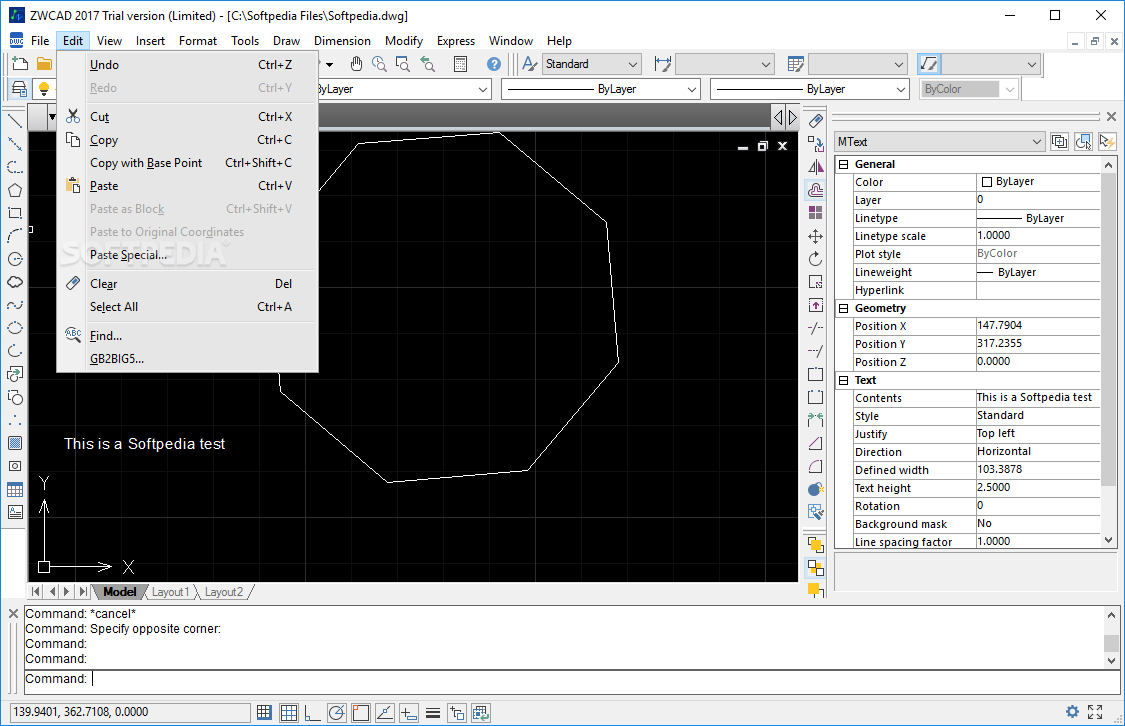Screen dimensions: 1125x726
Task: Select the Erase tool in modify toolbar
Action: tap(815, 121)
